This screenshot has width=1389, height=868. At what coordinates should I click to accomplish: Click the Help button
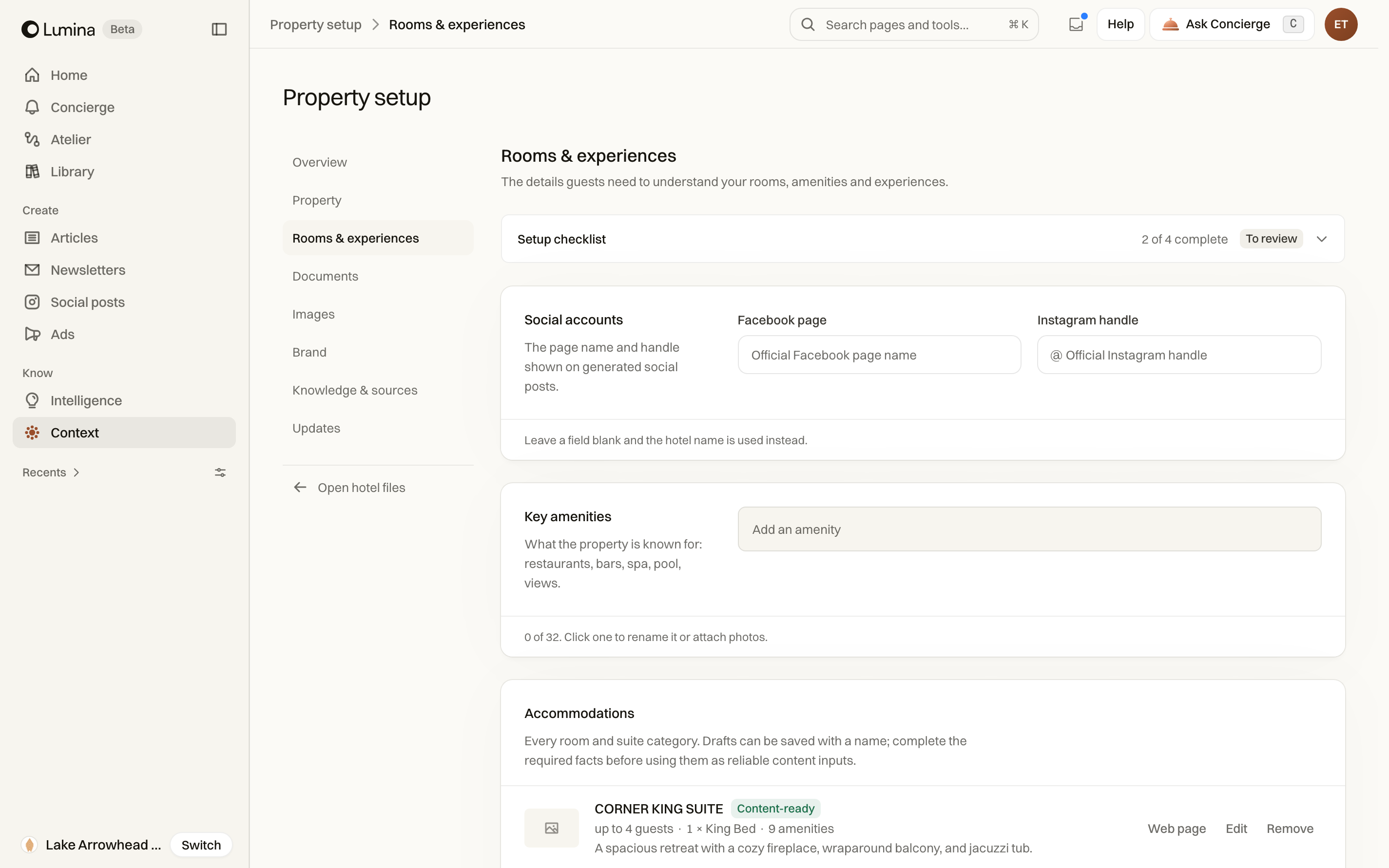coord(1121,24)
